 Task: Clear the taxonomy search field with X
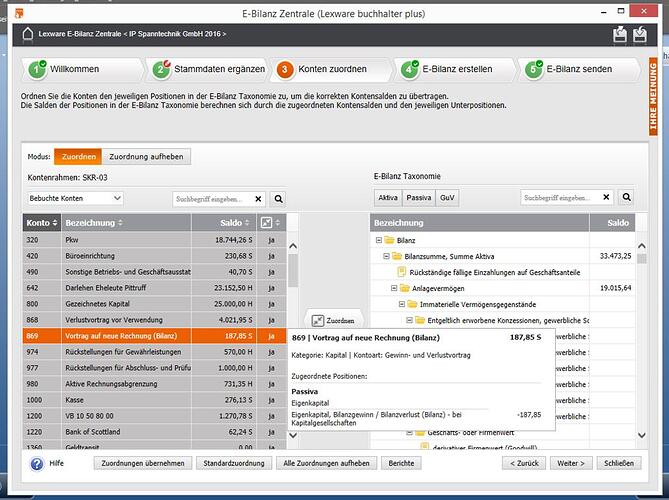coord(606,197)
